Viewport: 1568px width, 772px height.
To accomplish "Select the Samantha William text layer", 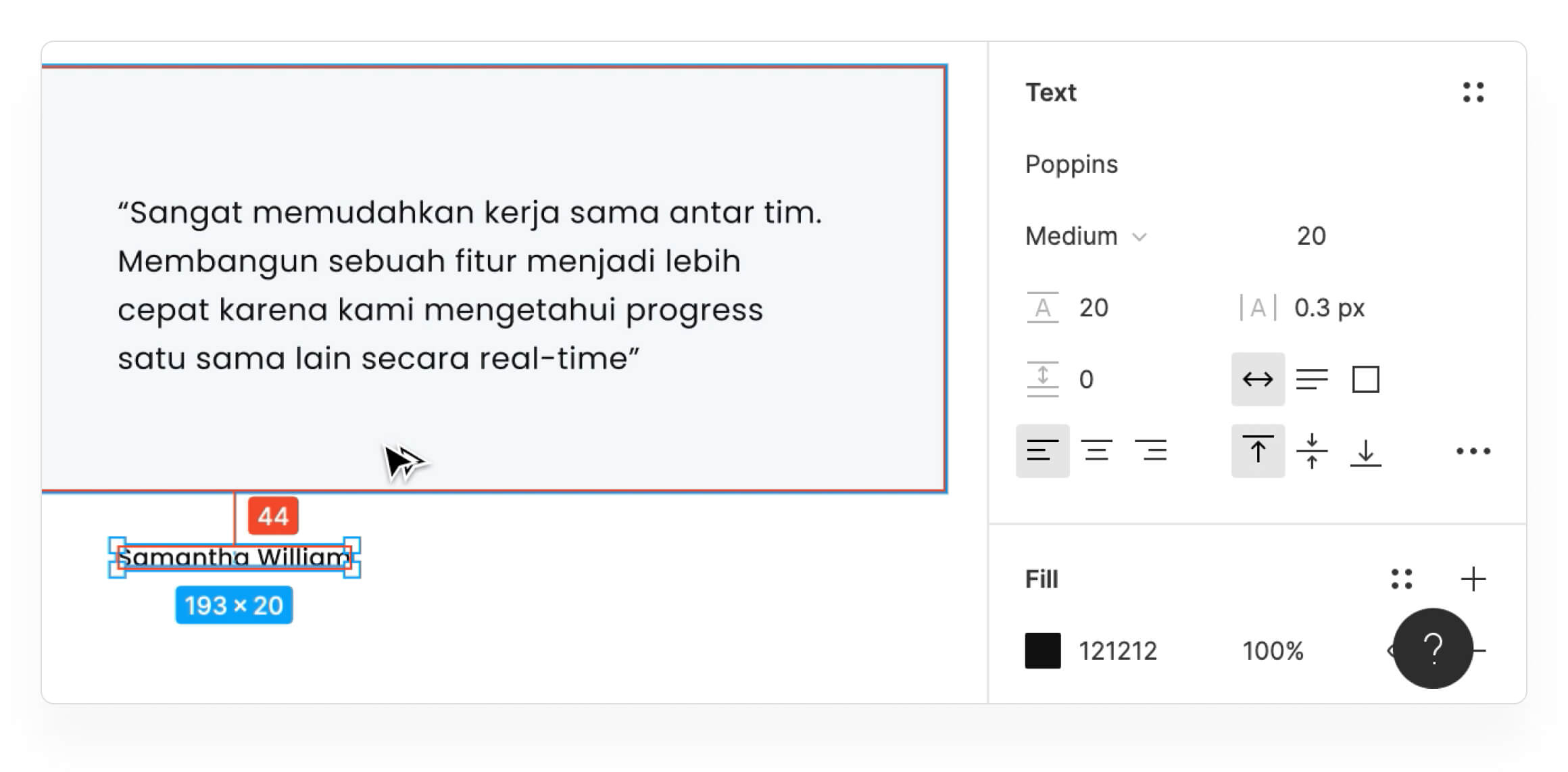I will [x=234, y=558].
